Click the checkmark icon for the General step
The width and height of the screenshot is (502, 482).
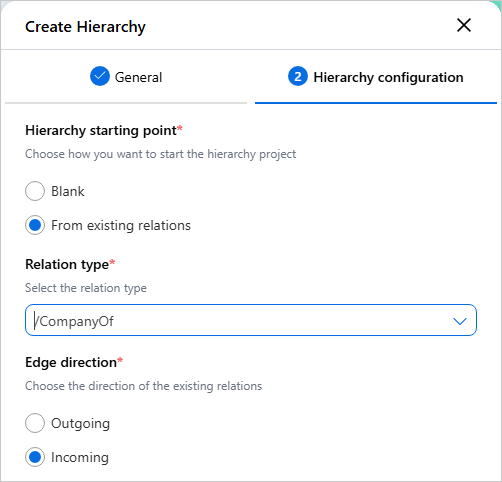[x=100, y=76]
